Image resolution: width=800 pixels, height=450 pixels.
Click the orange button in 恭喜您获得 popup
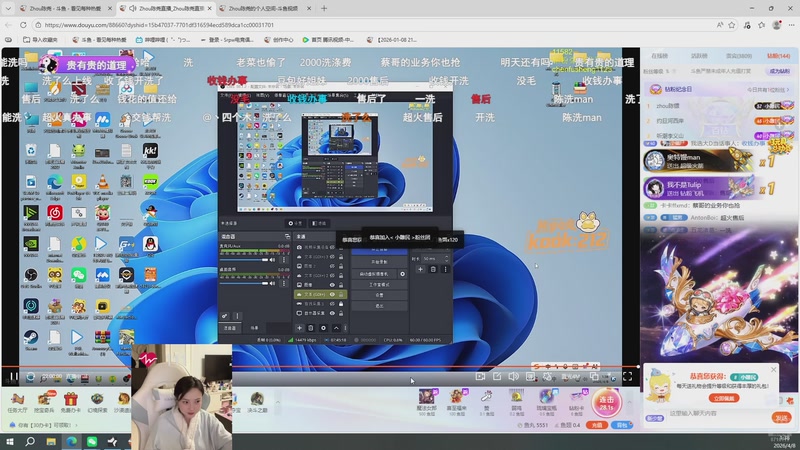(x=723, y=398)
